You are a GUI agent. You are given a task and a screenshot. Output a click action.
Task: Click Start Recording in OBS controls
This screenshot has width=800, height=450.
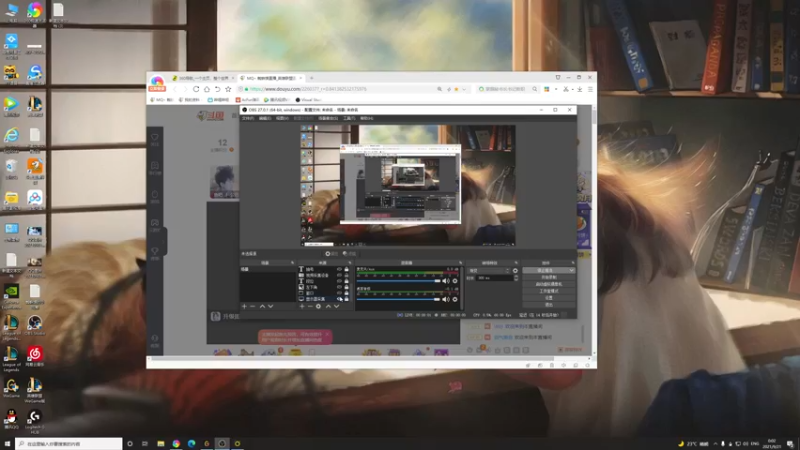[x=548, y=277]
